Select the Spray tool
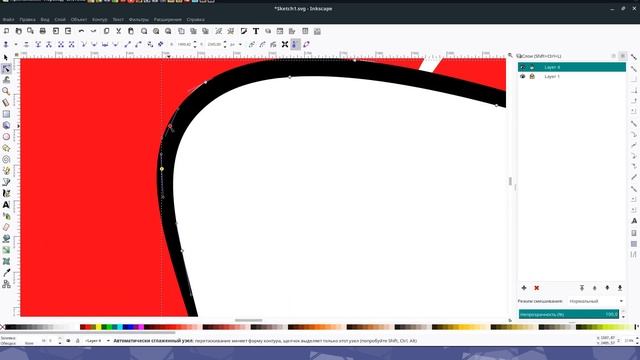This screenshot has width=640, height=360. 6,216
